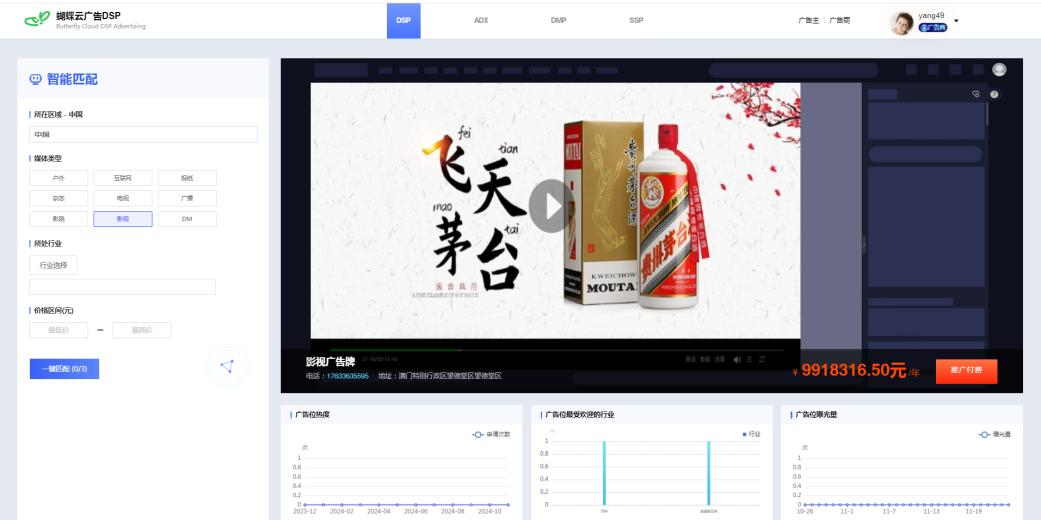
Task: Click the 广告位热度 chart heading
Action: click(x=312, y=414)
